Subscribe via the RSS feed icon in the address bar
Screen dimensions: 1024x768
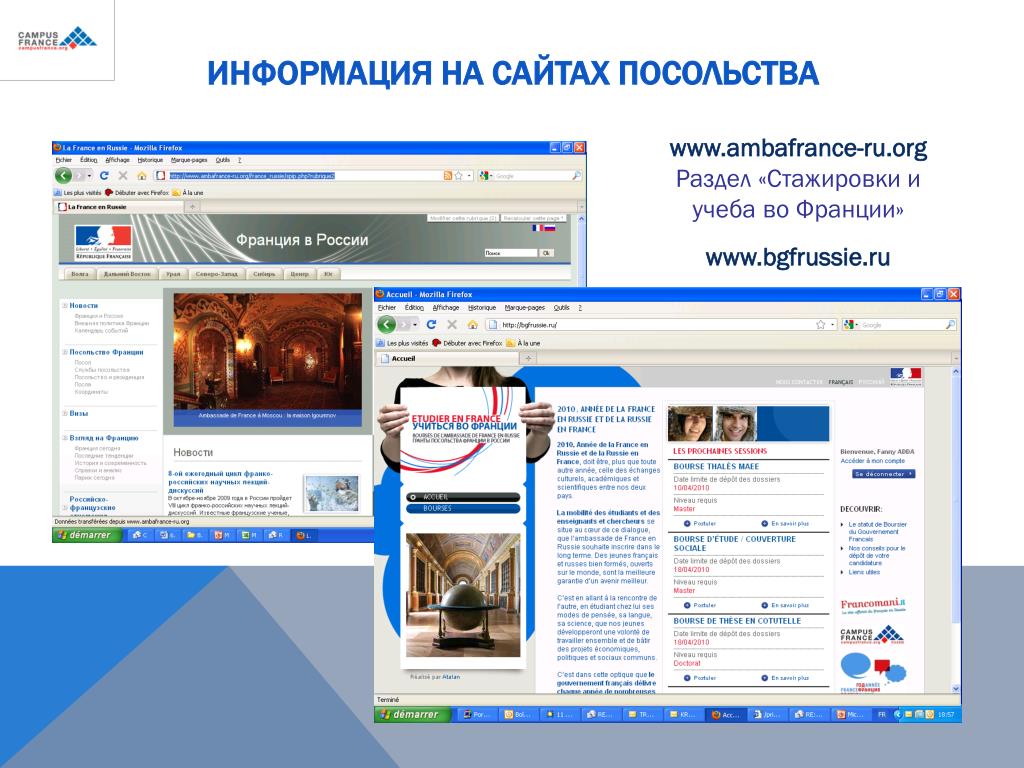point(447,176)
